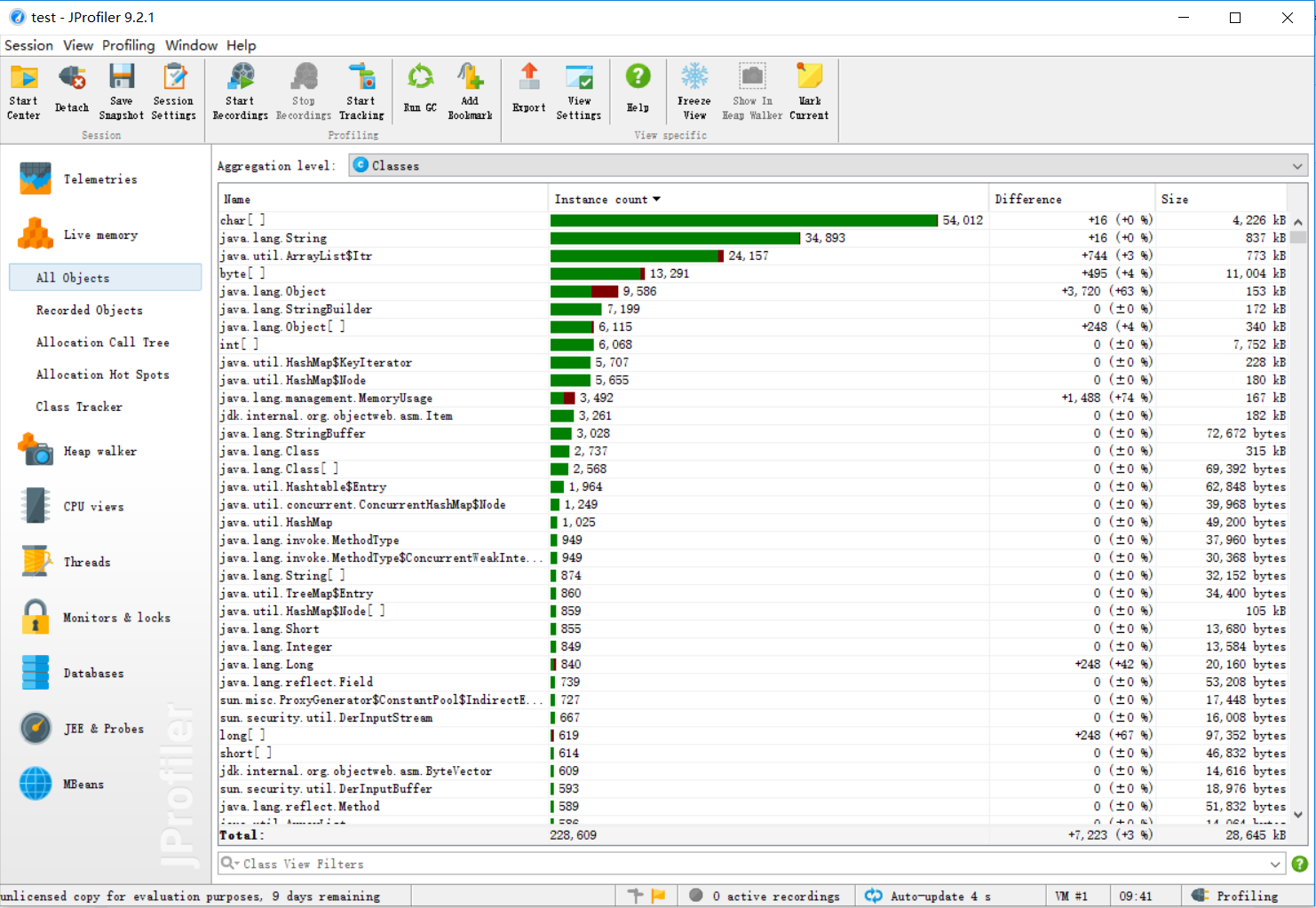Image resolution: width=1316 pixels, height=908 pixels.
Task: Click Stop Recordings icon
Action: [304, 91]
